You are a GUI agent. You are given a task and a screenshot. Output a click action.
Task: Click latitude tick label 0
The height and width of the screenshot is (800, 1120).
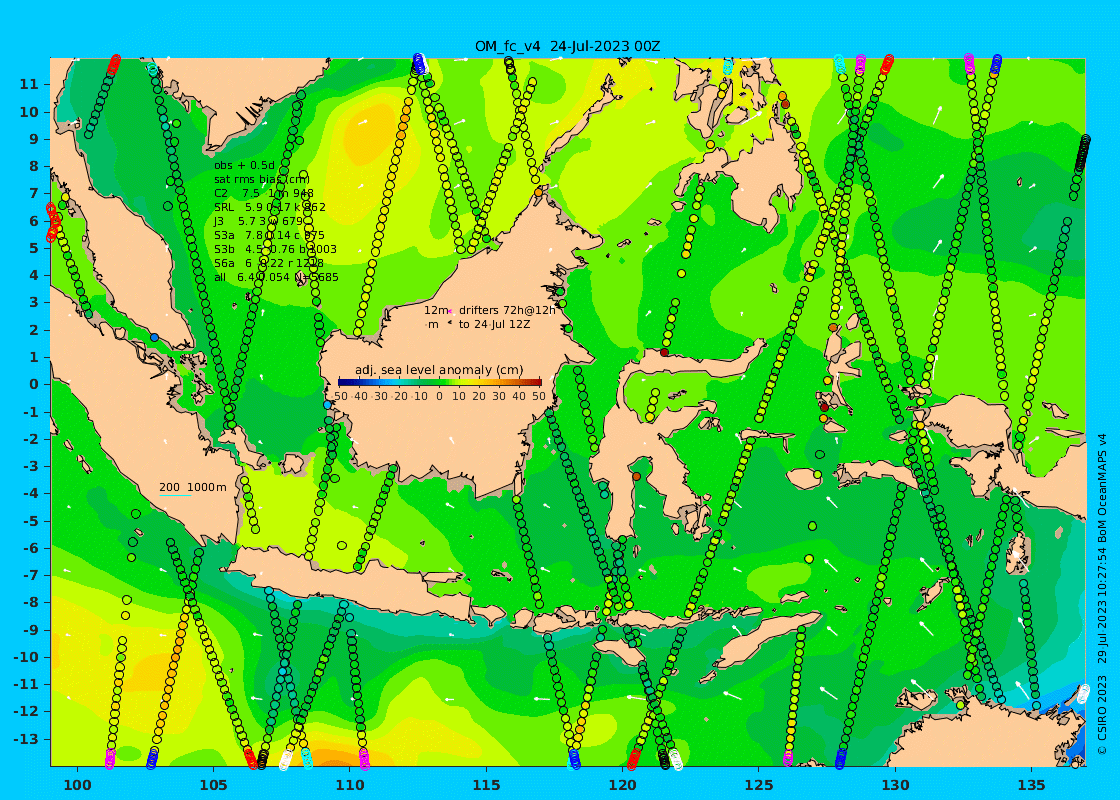click(34, 384)
